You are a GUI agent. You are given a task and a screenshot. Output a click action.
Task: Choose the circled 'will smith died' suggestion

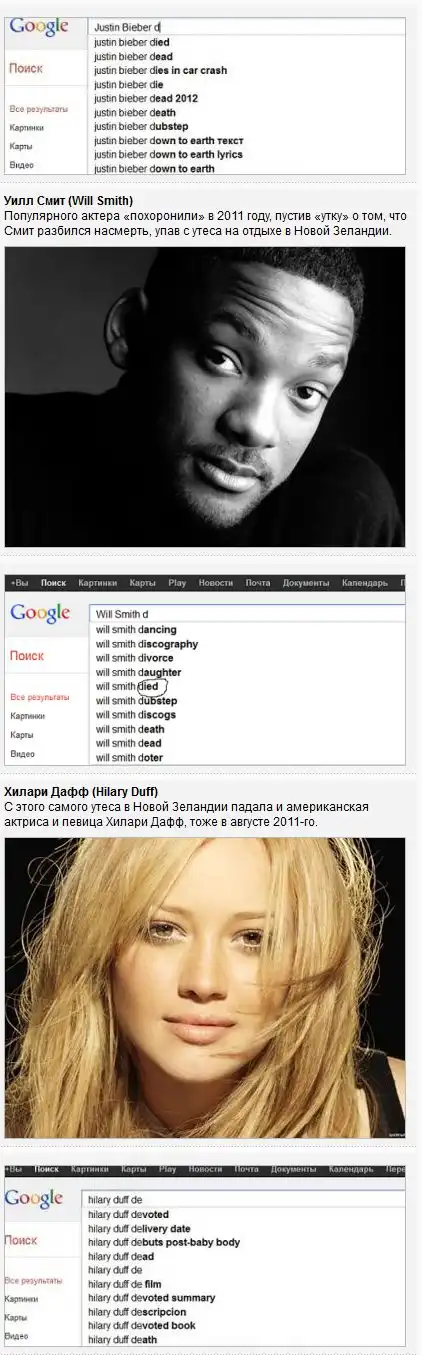128,687
